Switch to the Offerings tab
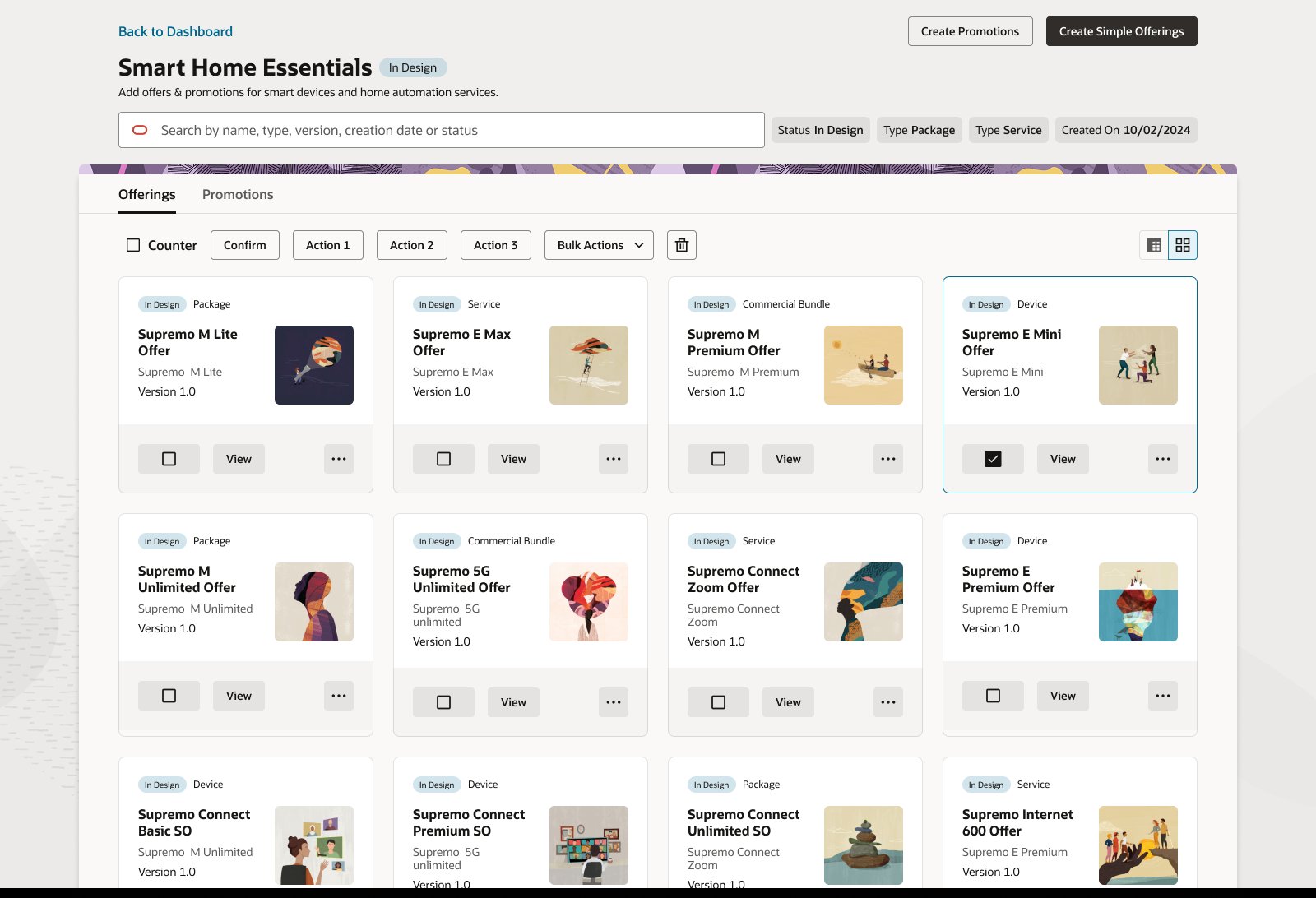1316x898 pixels. point(147,195)
